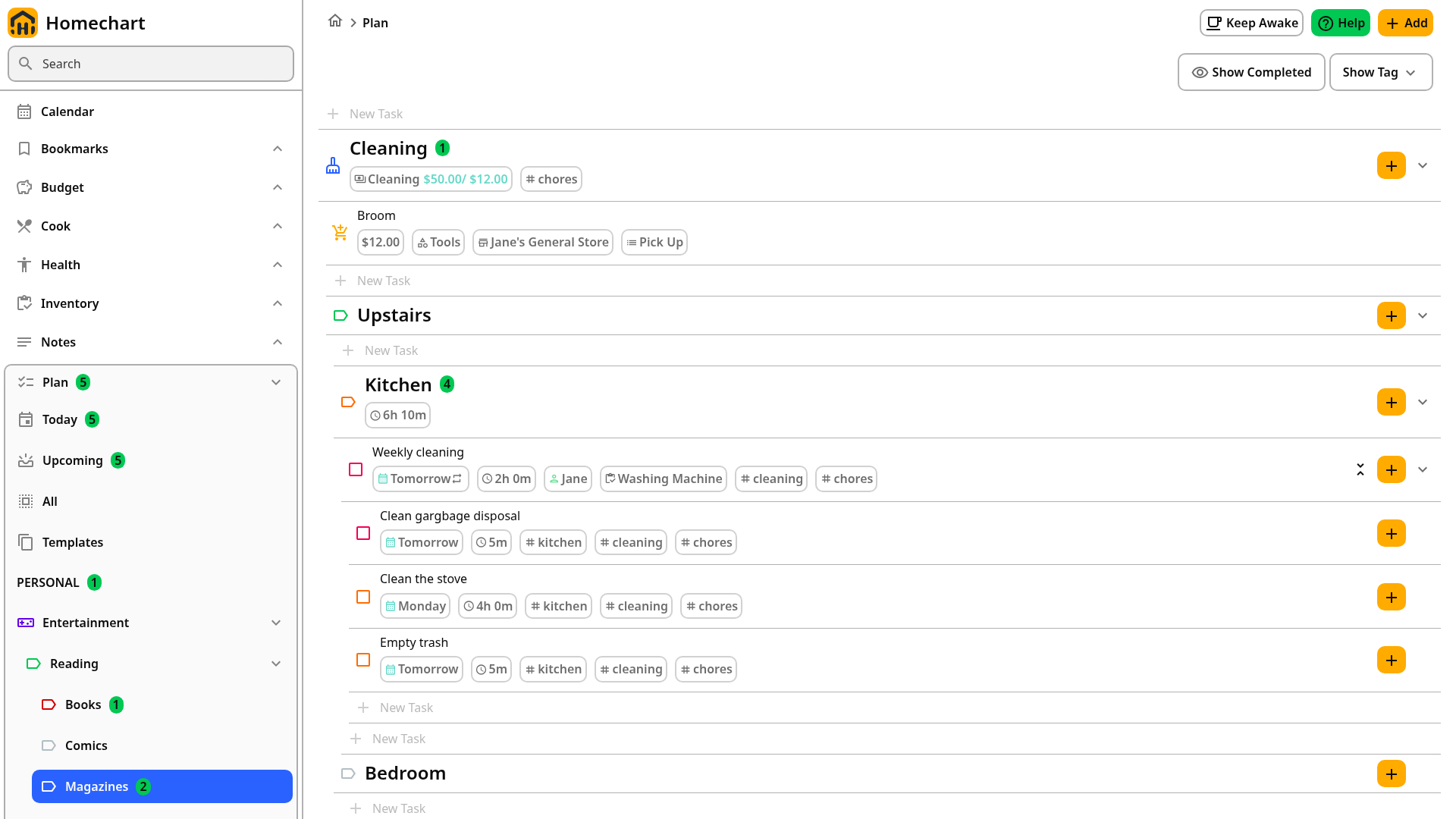Click the Templates copy icon
This screenshot has height=819, width=1456.
coord(26,542)
